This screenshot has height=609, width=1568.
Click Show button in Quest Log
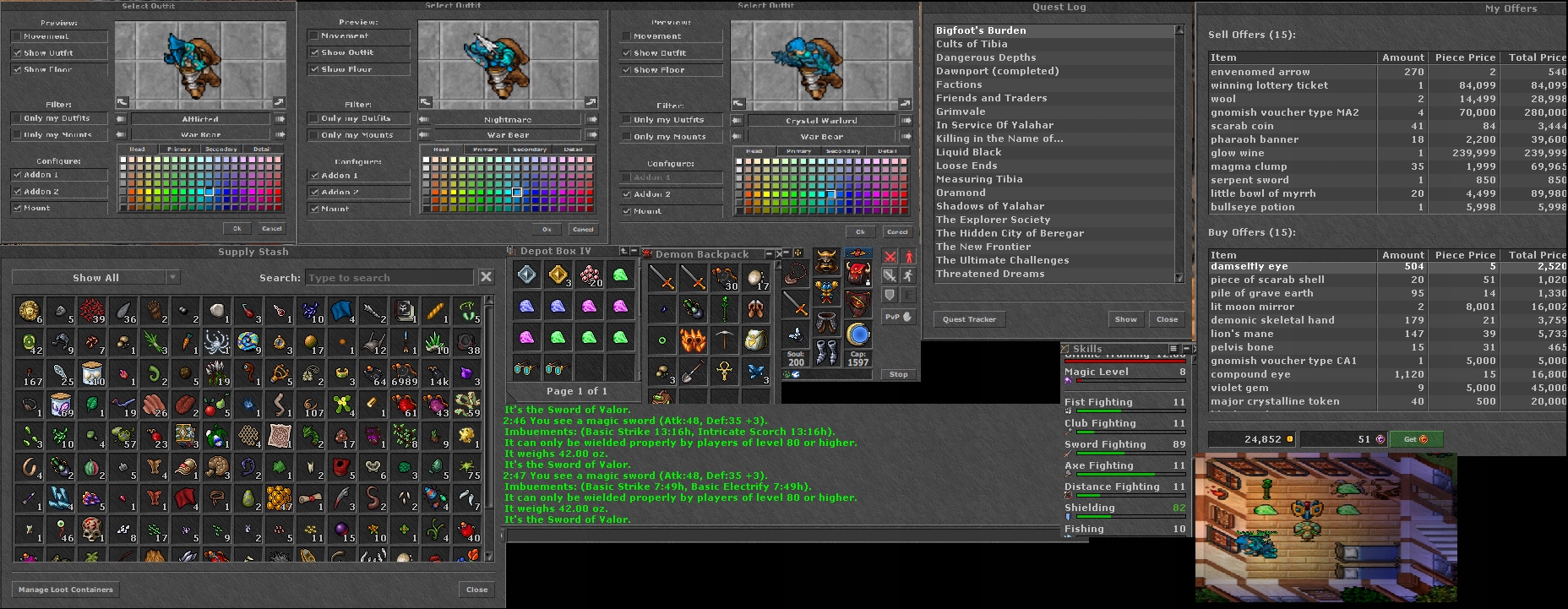click(1125, 319)
